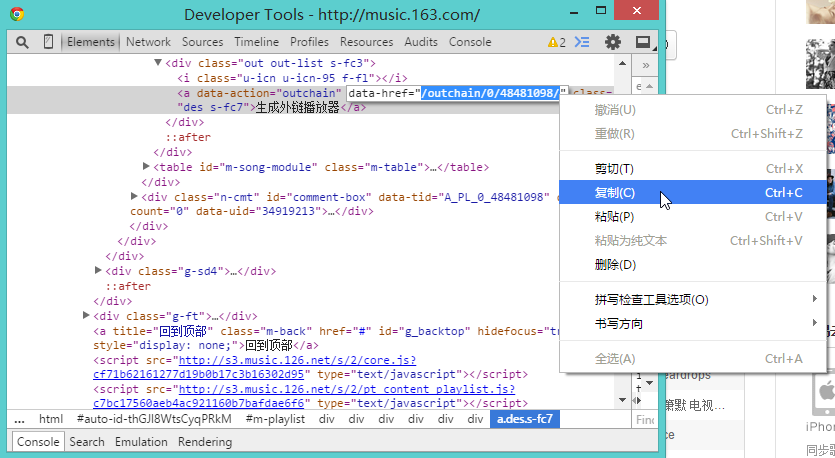Image resolution: width=835 pixels, height=458 pixels.
Task: Click the 生成外链播放器 anchor text
Action: pos(297,107)
